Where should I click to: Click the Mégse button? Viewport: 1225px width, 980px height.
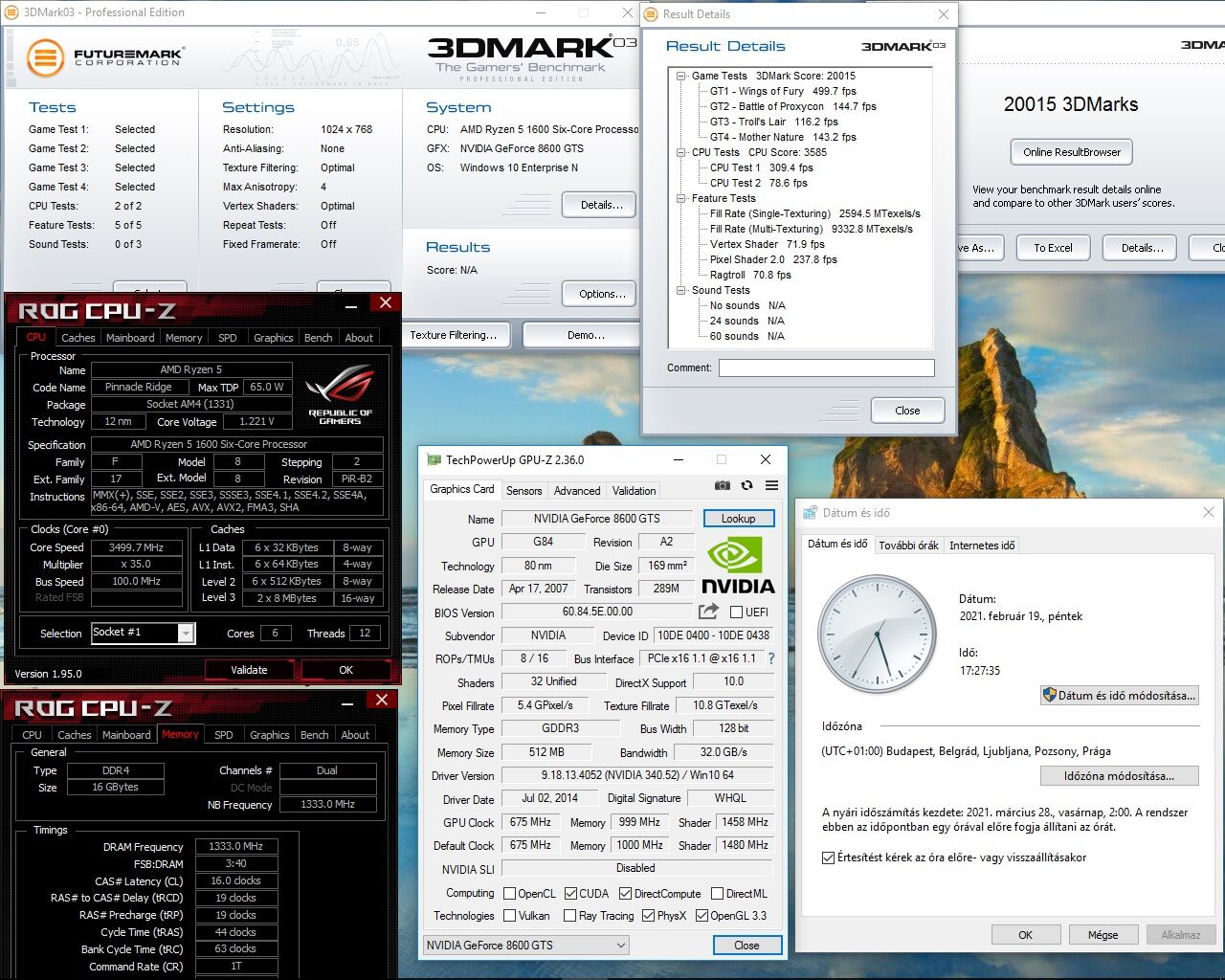tap(1102, 935)
